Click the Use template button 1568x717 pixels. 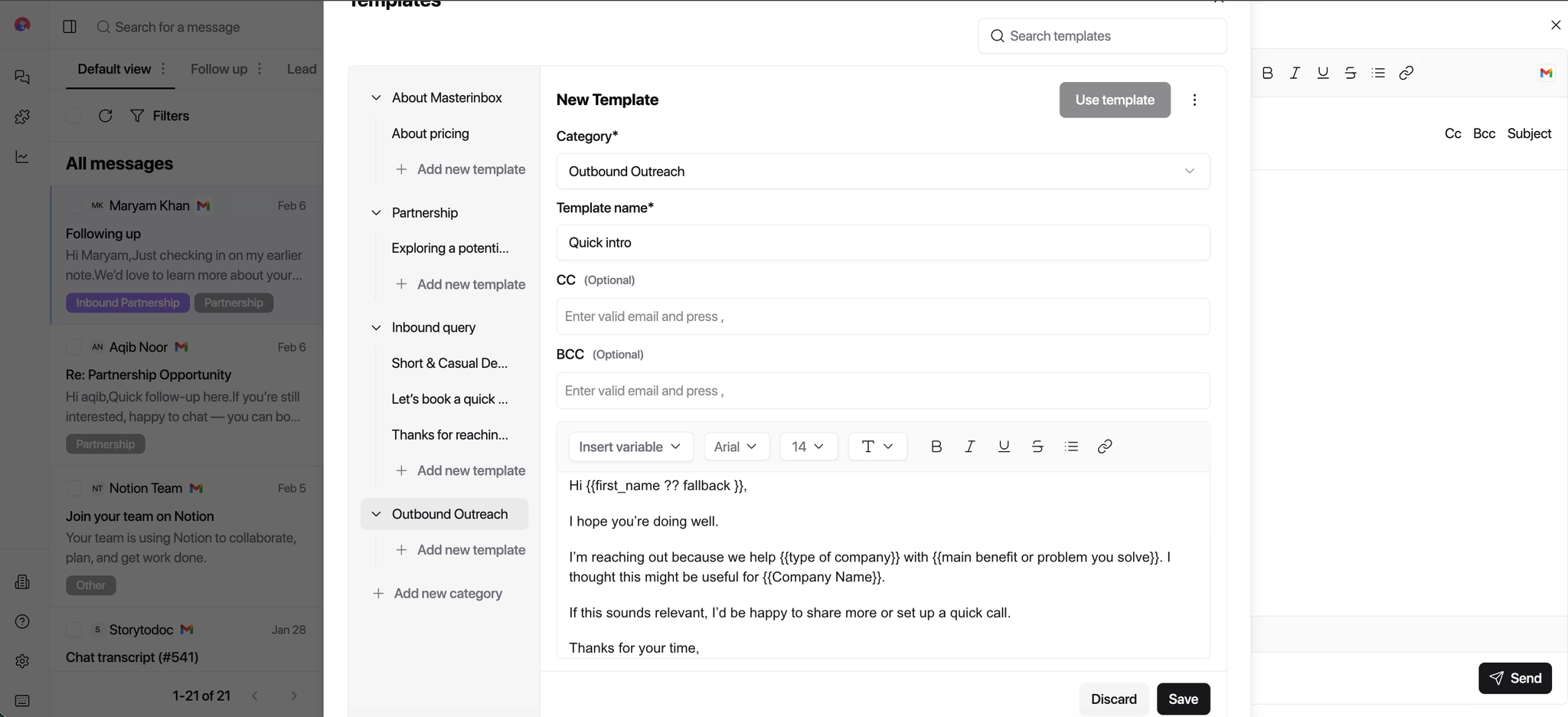tap(1114, 100)
